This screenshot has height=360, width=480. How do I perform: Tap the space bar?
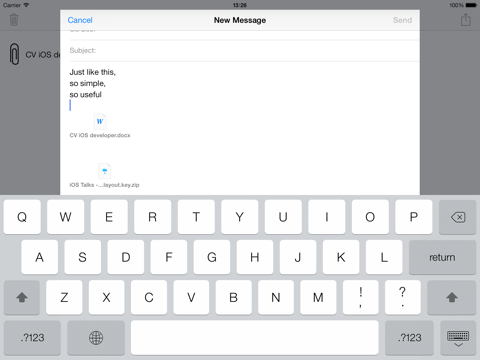tap(255, 338)
